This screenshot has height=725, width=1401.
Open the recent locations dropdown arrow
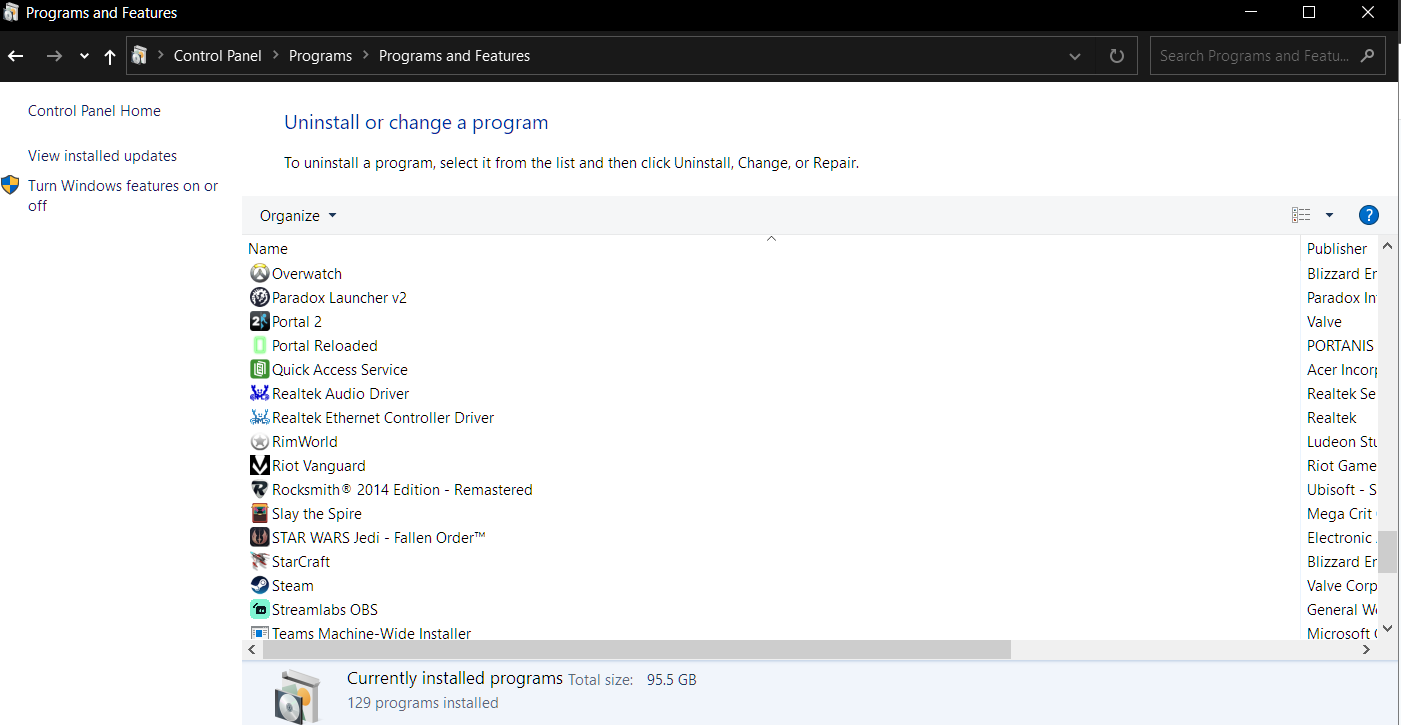coord(84,56)
